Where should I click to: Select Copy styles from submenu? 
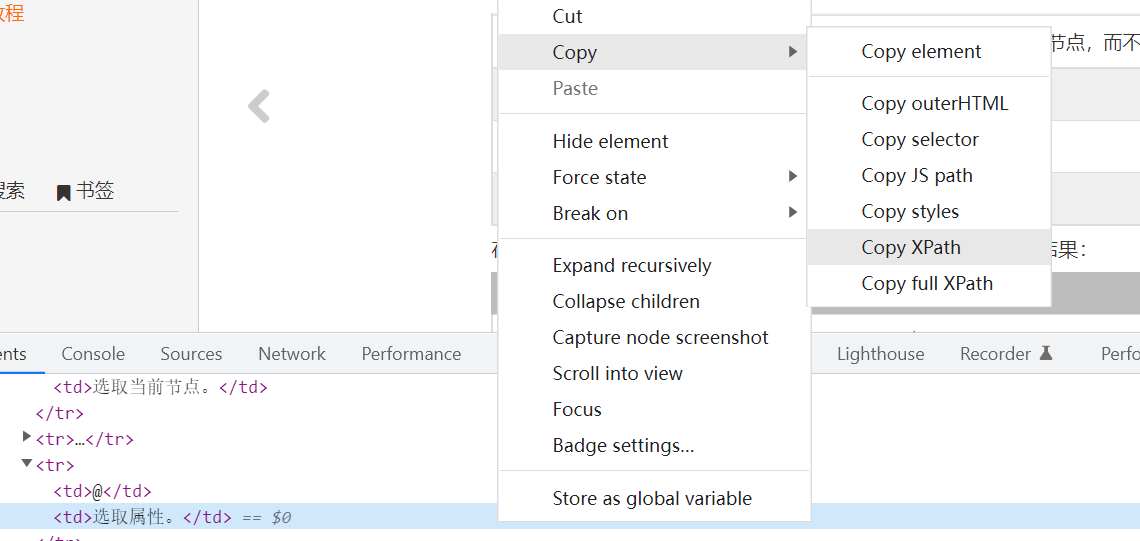point(910,212)
